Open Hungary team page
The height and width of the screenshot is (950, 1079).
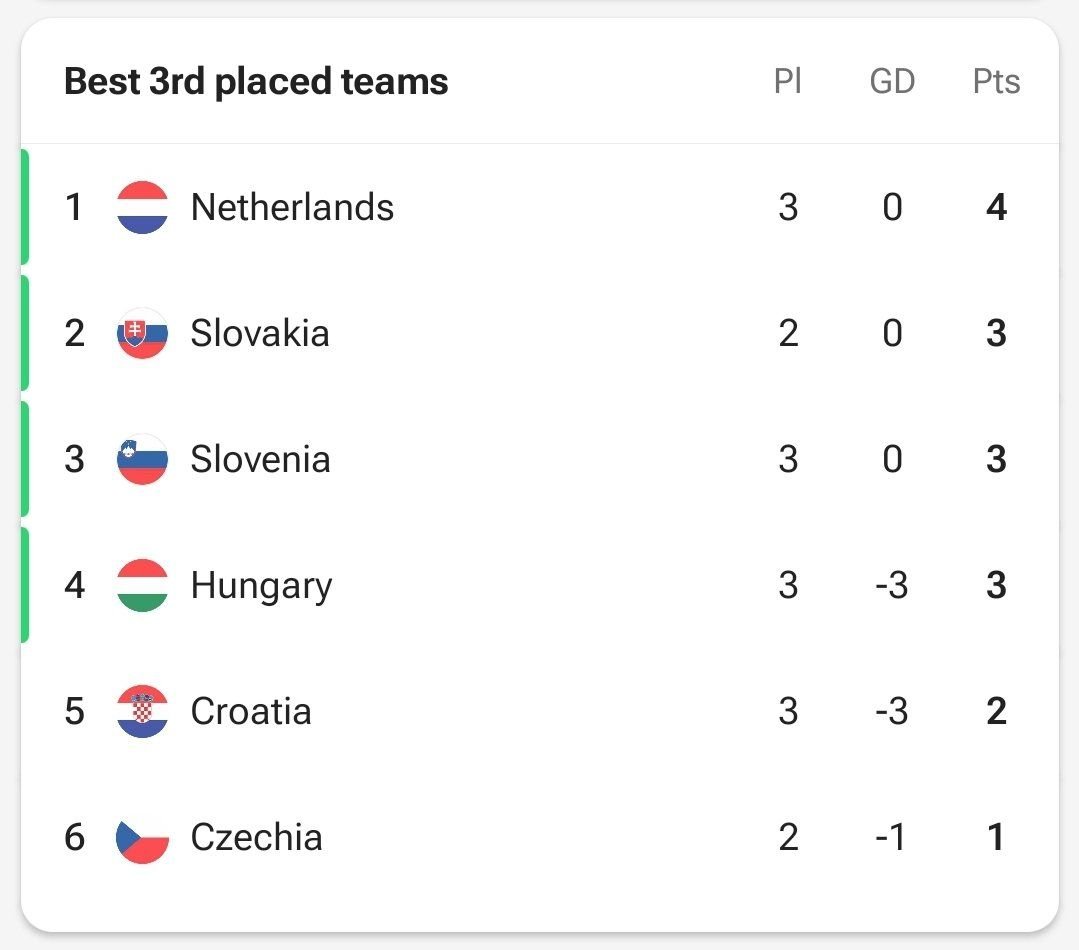pos(261,587)
